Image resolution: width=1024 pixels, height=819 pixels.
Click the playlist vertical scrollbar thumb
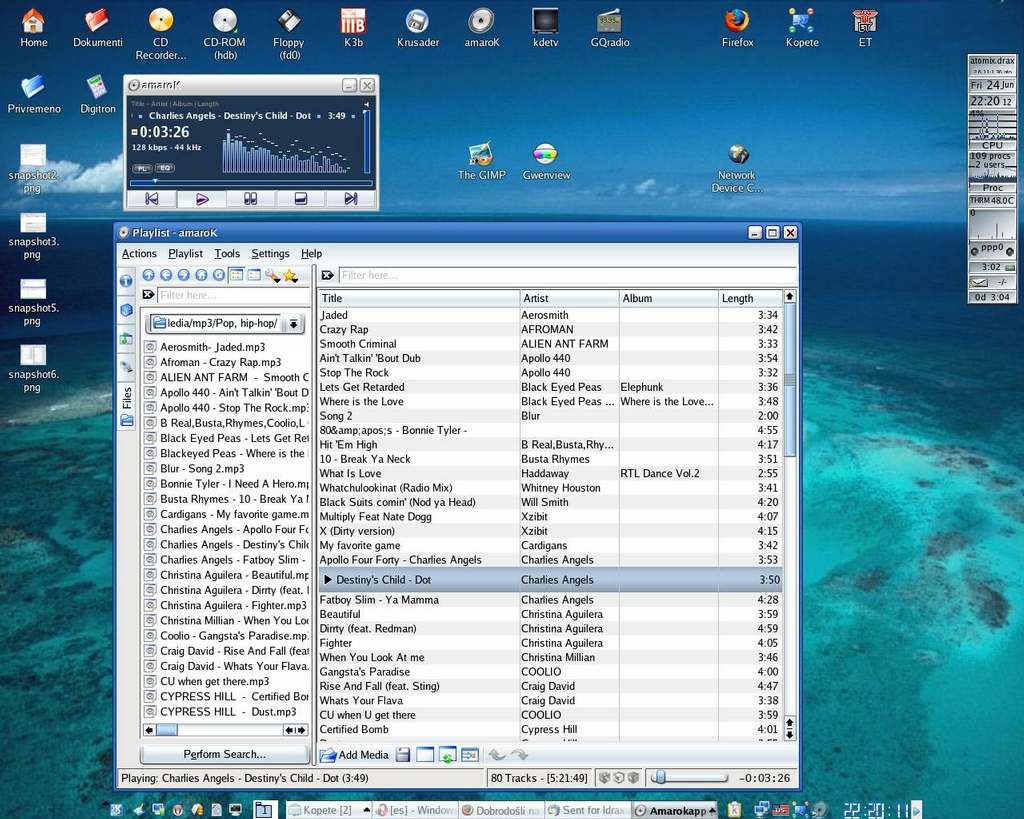tap(790, 379)
